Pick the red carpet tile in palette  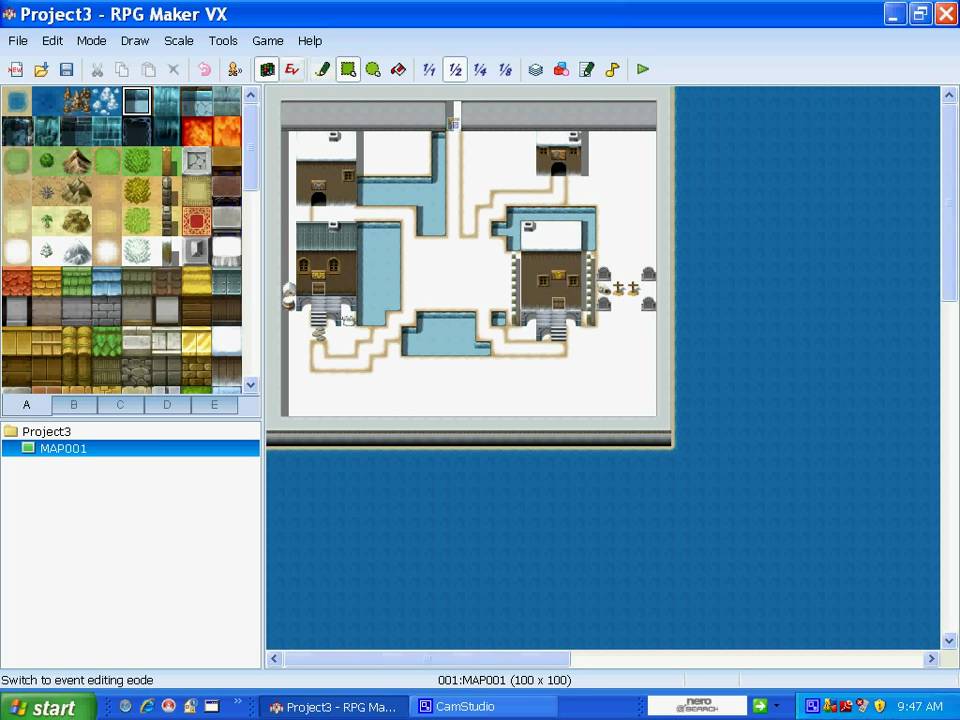[197, 222]
